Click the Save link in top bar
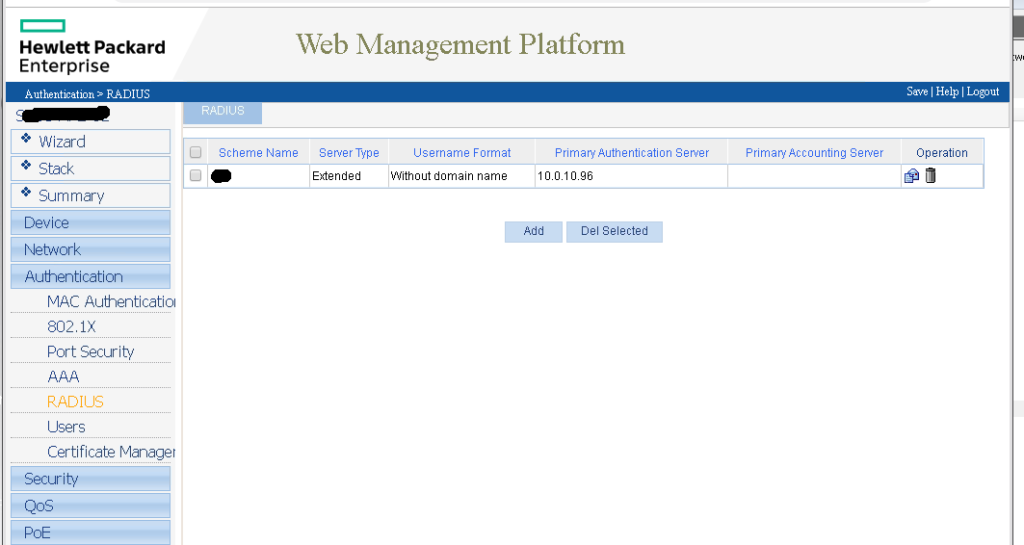Viewport: 1024px width, 545px height. coord(916,92)
